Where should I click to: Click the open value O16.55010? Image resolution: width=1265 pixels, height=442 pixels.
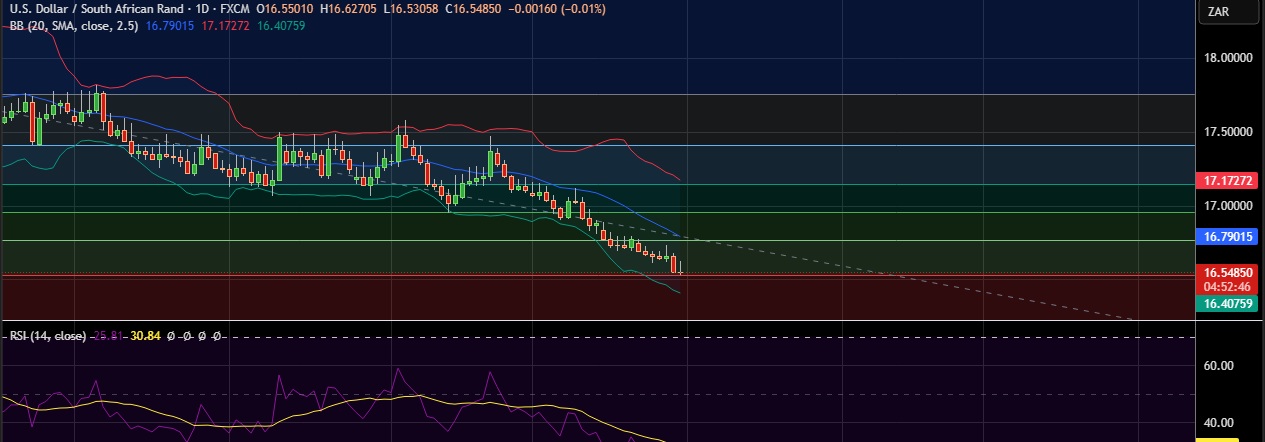click(x=286, y=9)
